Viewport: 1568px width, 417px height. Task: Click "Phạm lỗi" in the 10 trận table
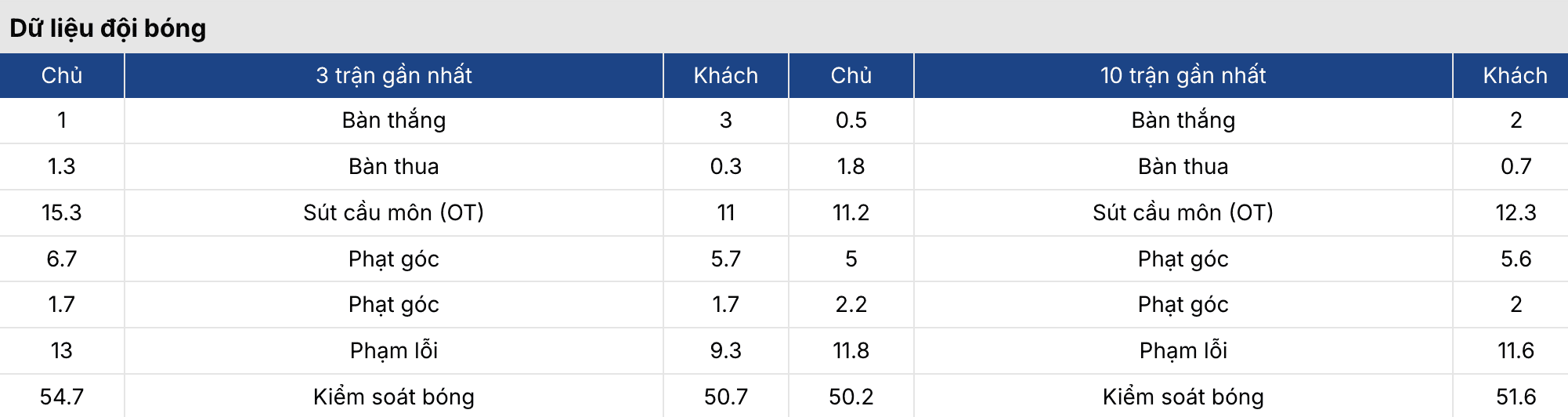1183,350
